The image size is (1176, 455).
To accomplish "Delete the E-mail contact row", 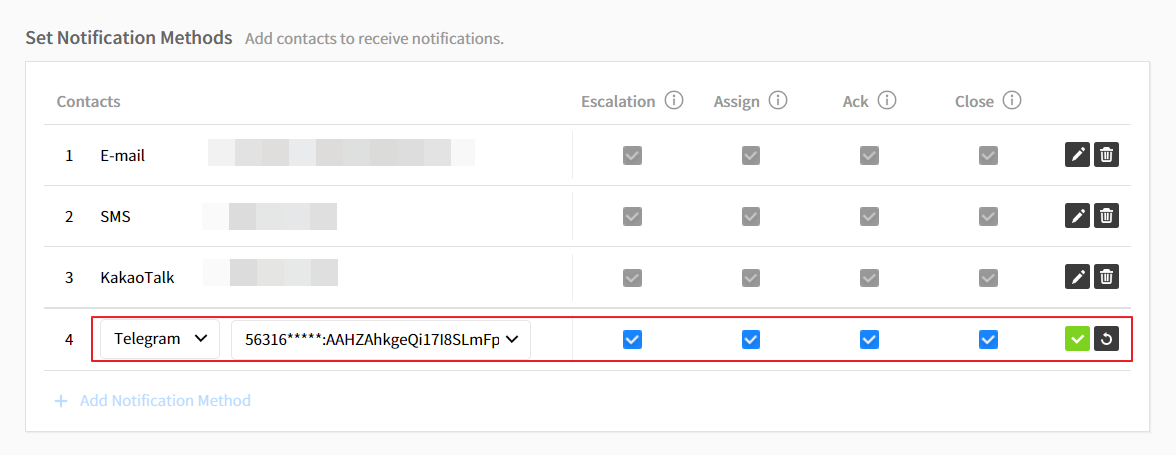I will point(1106,155).
